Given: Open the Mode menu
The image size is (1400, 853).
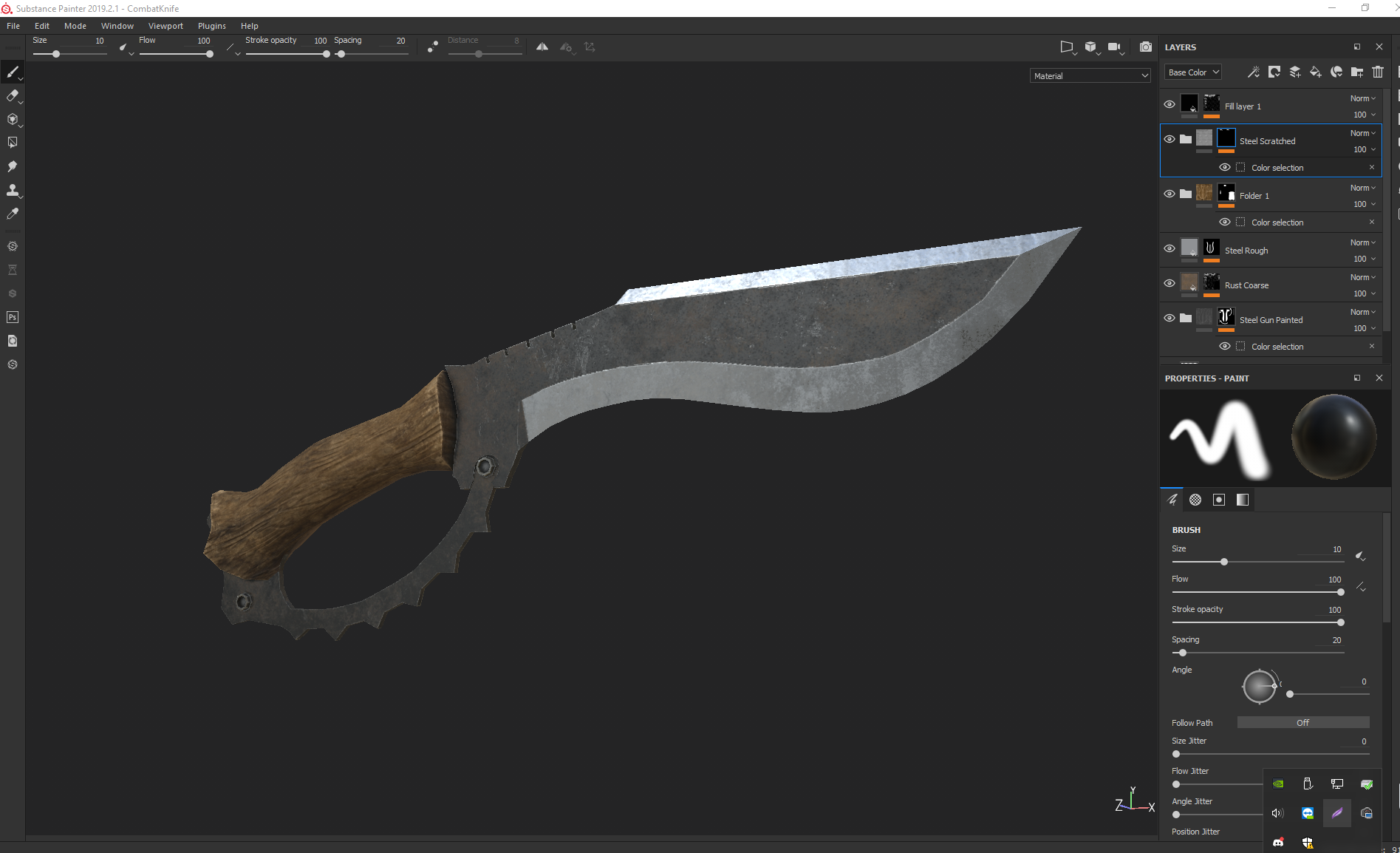Looking at the screenshot, I should [75, 26].
